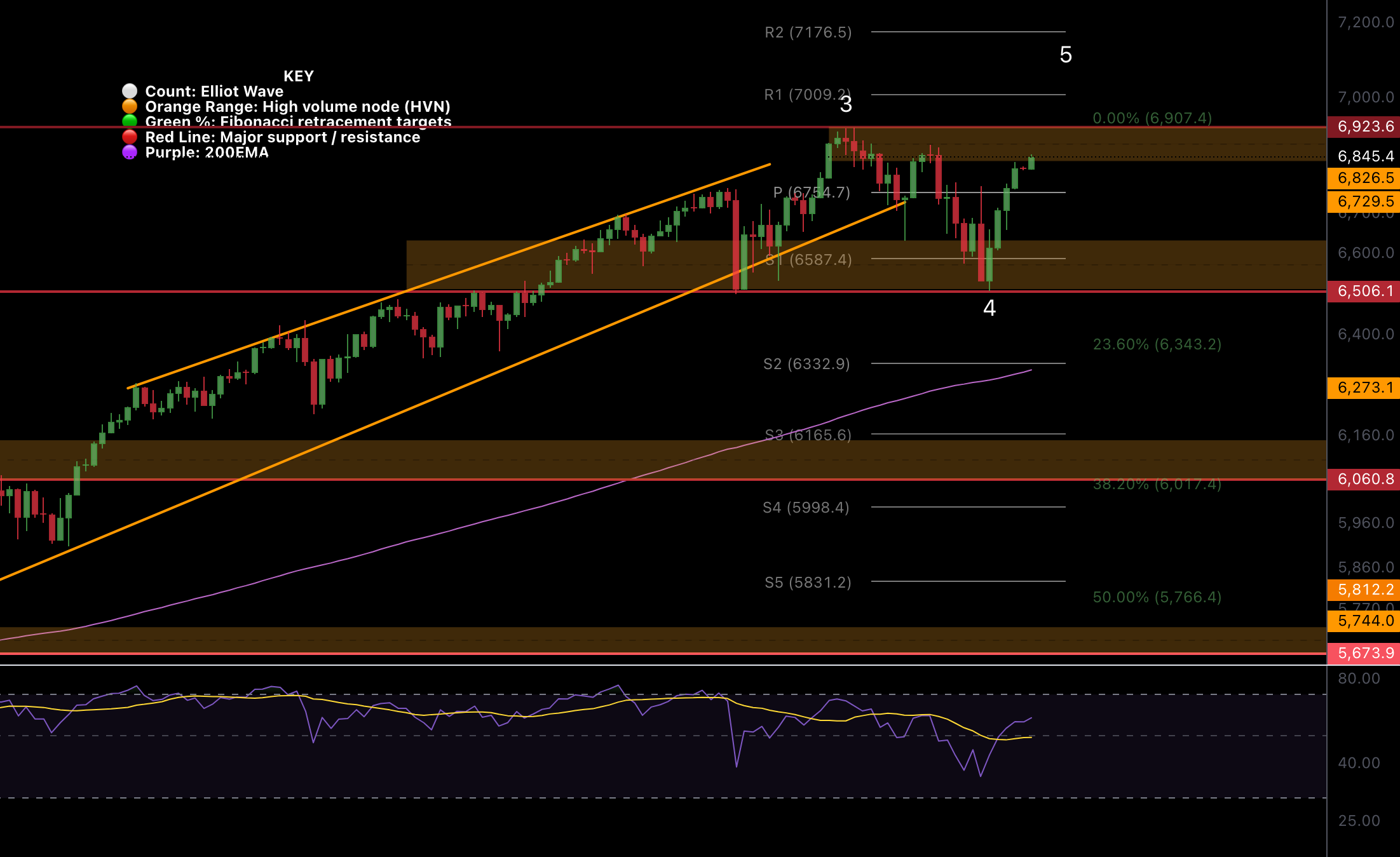Select Elliott wave label 3

(846, 105)
